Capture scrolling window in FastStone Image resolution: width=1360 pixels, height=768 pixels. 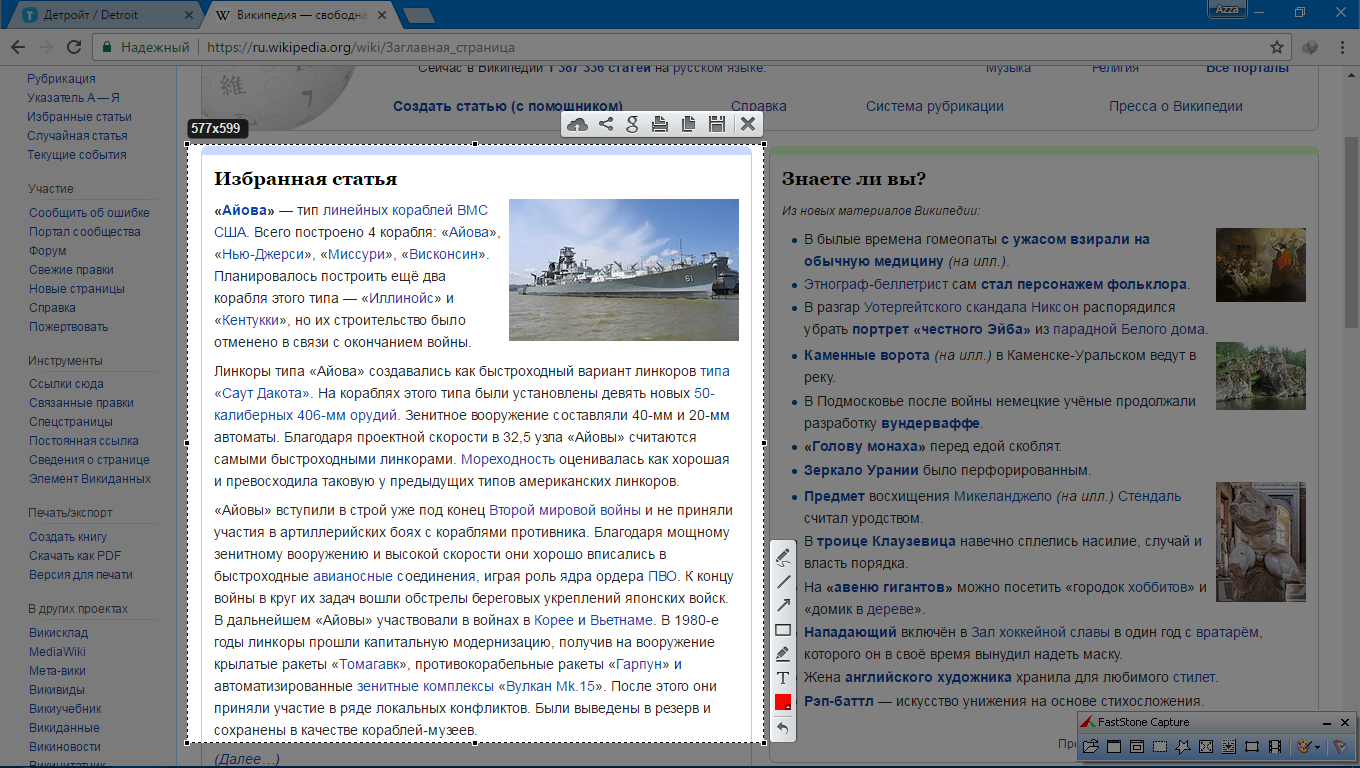coord(1229,746)
